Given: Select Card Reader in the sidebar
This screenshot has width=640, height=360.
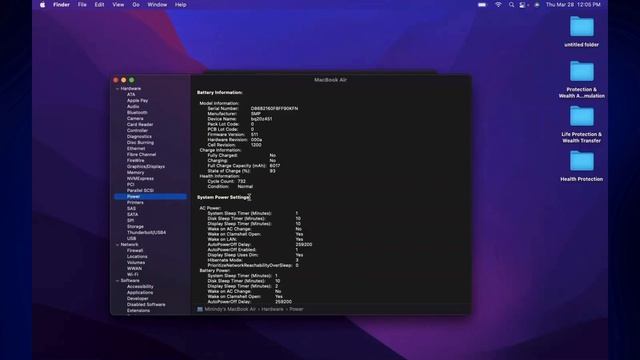Looking at the screenshot, I should [x=140, y=124].
